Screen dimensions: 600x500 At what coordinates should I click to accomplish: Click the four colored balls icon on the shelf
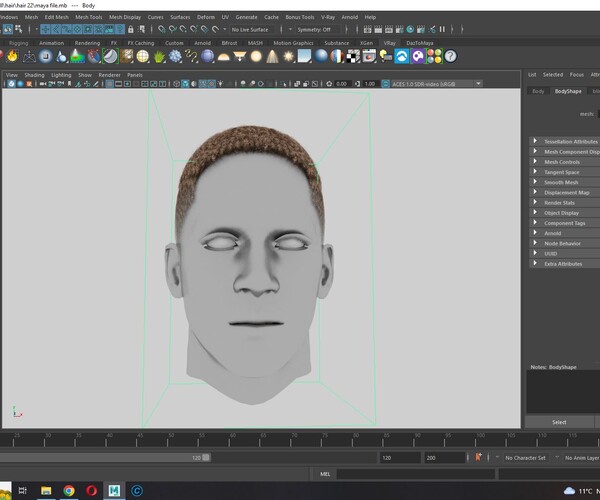(x=434, y=57)
